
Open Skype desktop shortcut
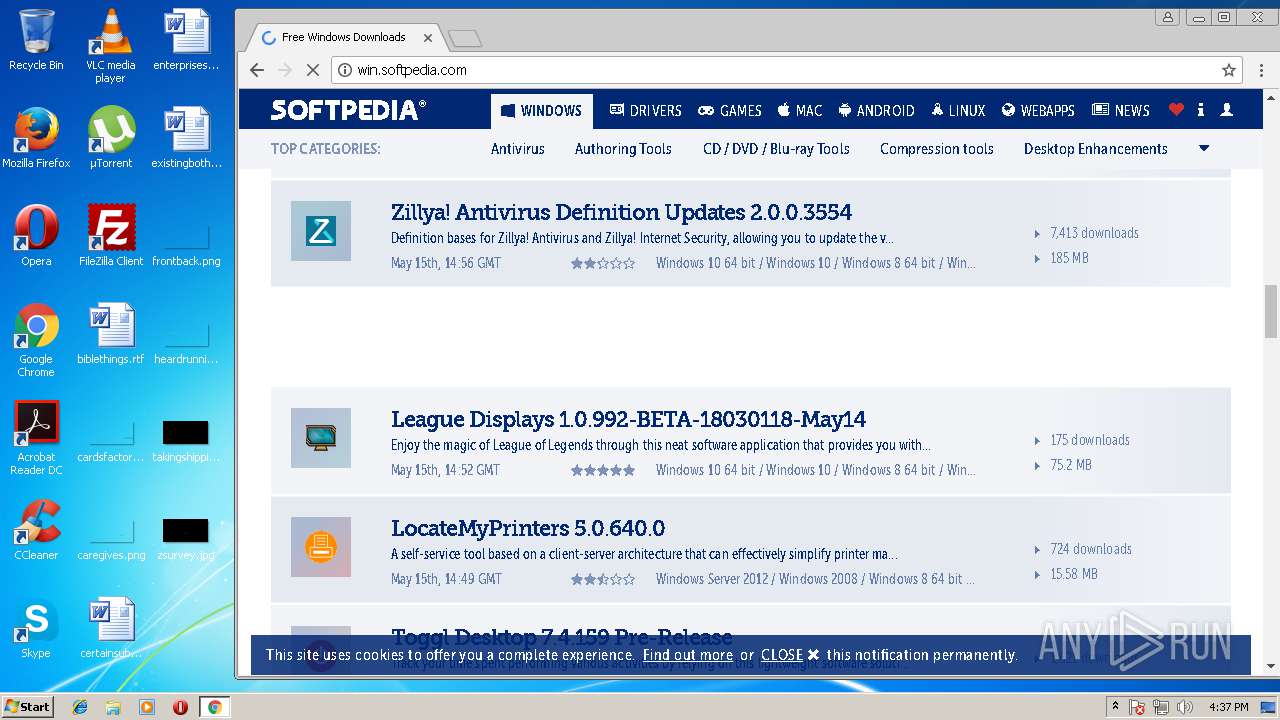(36, 628)
